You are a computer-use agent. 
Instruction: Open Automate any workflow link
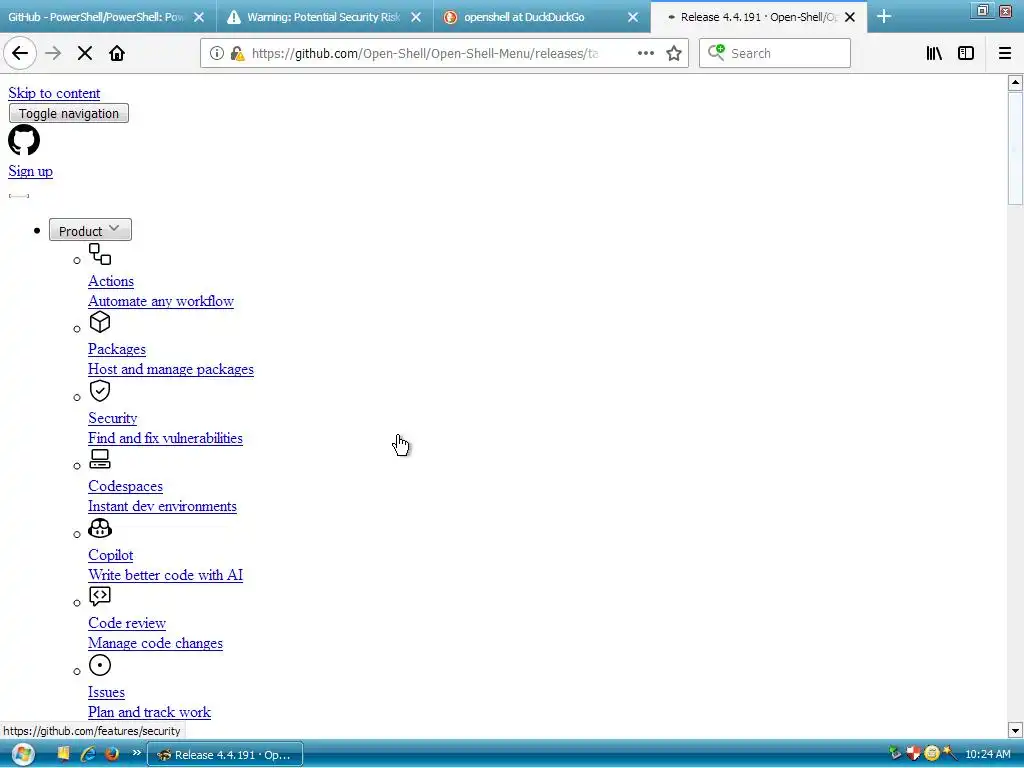point(161,301)
